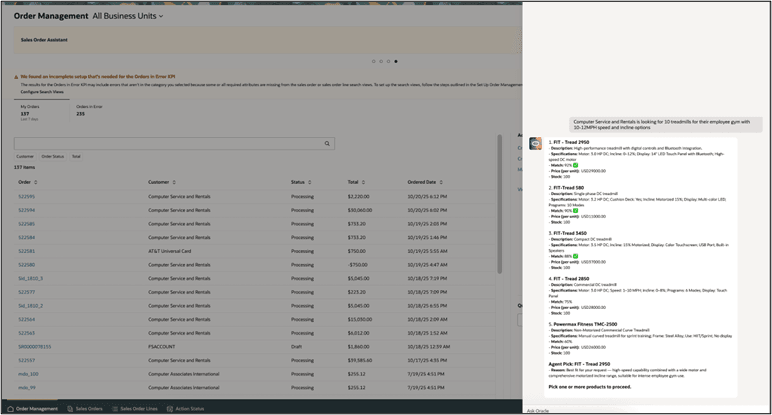
Task: Open order 522585
Action: pos(27,224)
